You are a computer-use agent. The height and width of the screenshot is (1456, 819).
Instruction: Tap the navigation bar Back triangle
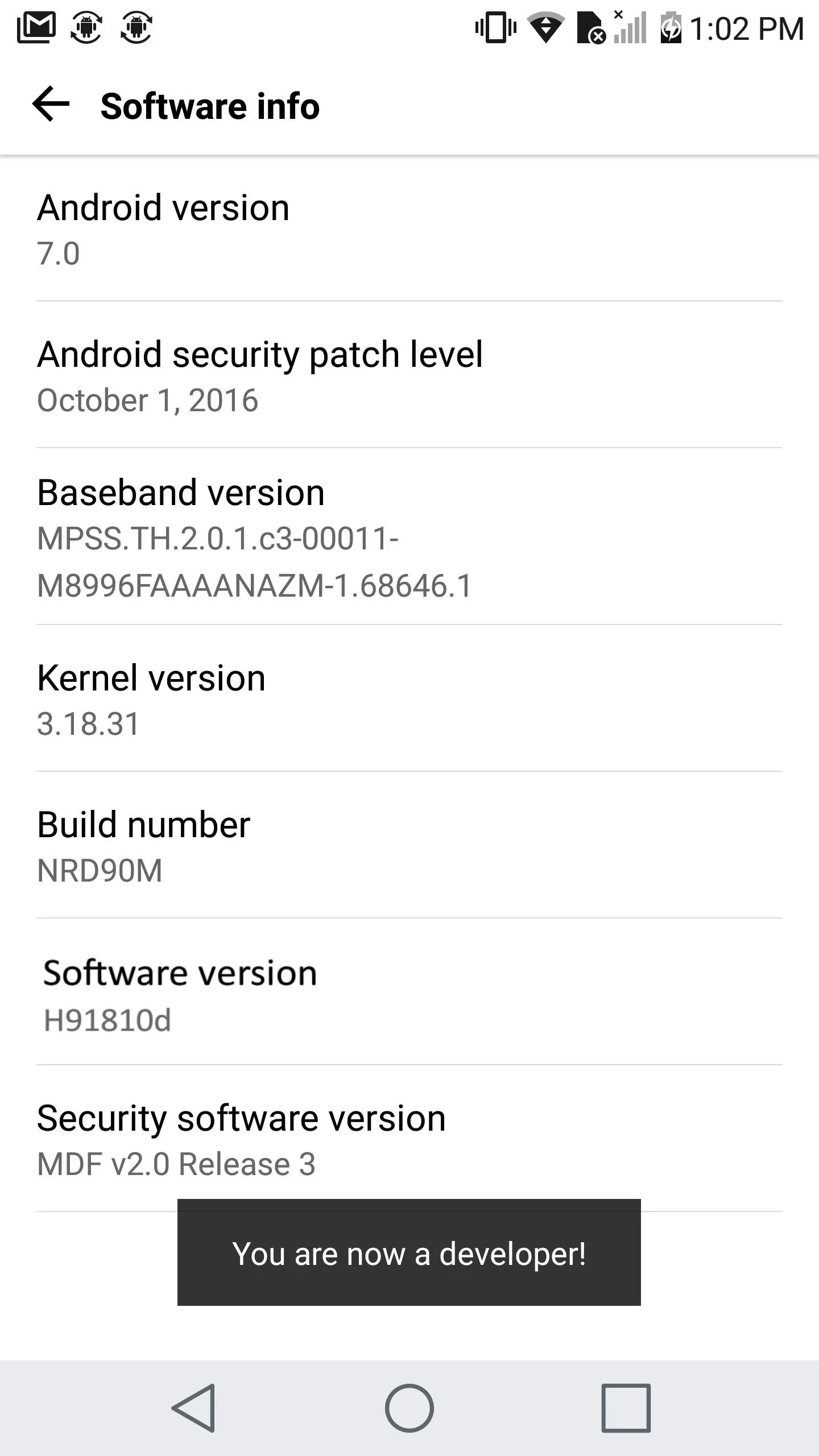coord(193,1408)
